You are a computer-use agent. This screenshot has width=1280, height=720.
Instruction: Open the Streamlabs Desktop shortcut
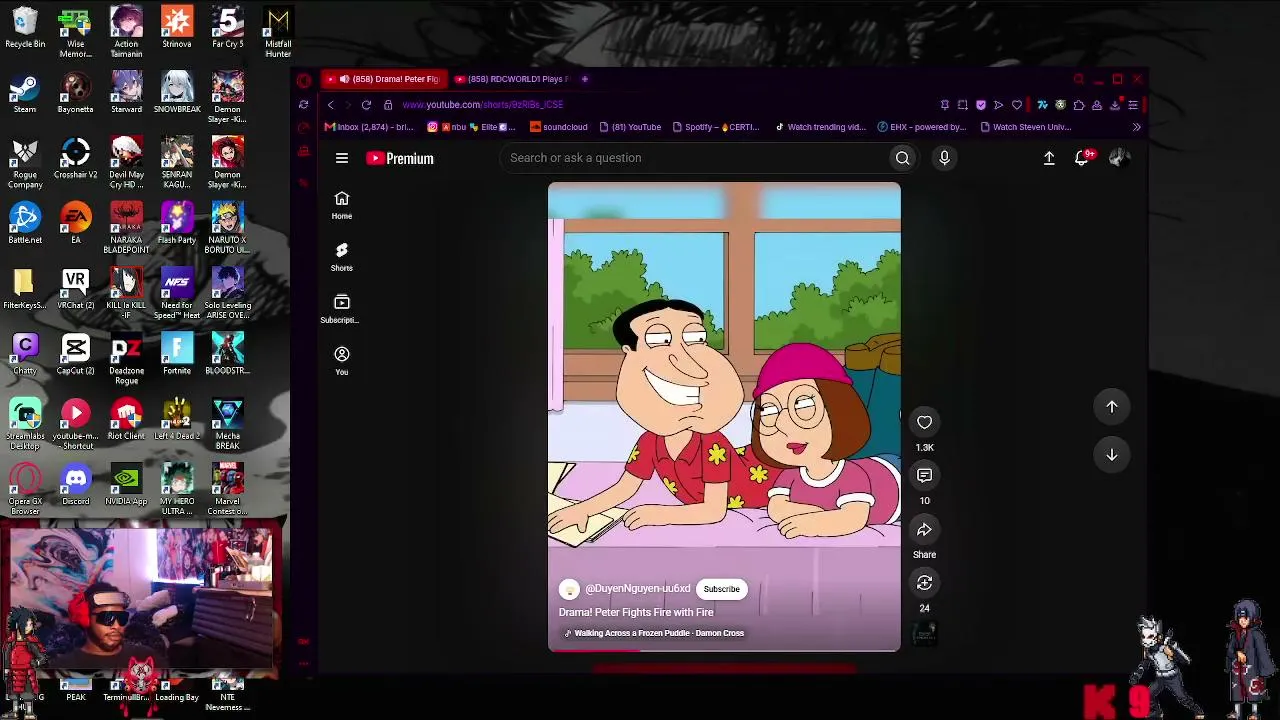tap(25, 424)
